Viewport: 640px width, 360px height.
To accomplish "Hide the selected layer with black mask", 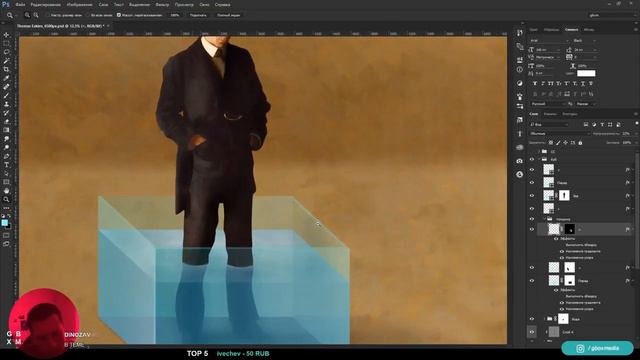I will [x=532, y=229].
